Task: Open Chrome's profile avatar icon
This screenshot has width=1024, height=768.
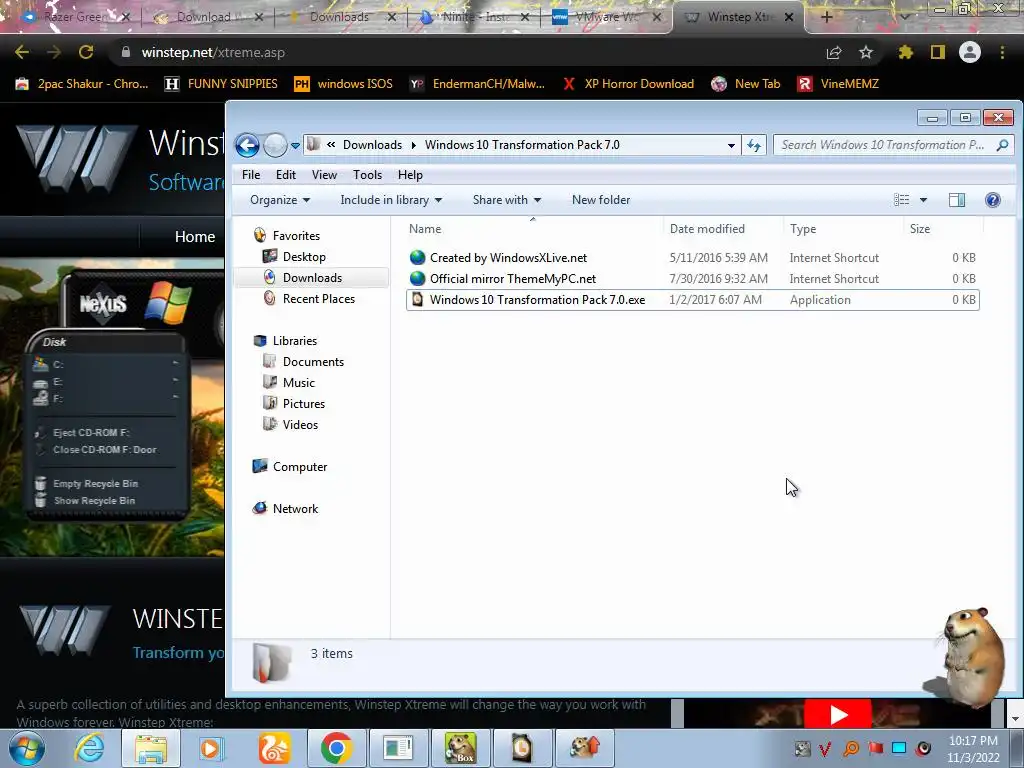Action: click(x=970, y=52)
